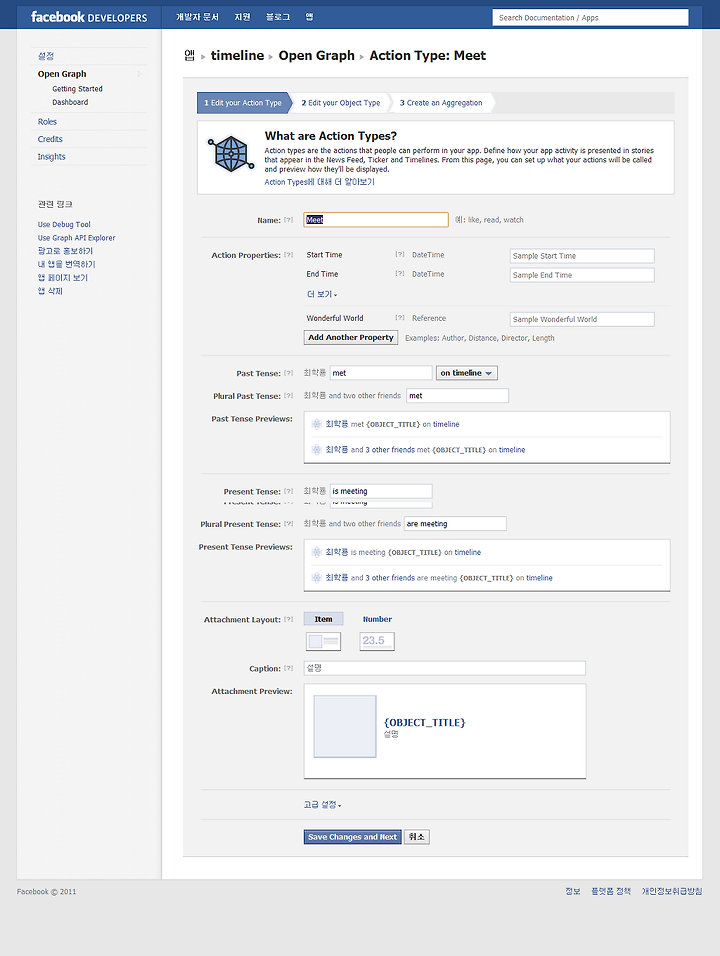Click the Sample Start Time field

coord(582,256)
